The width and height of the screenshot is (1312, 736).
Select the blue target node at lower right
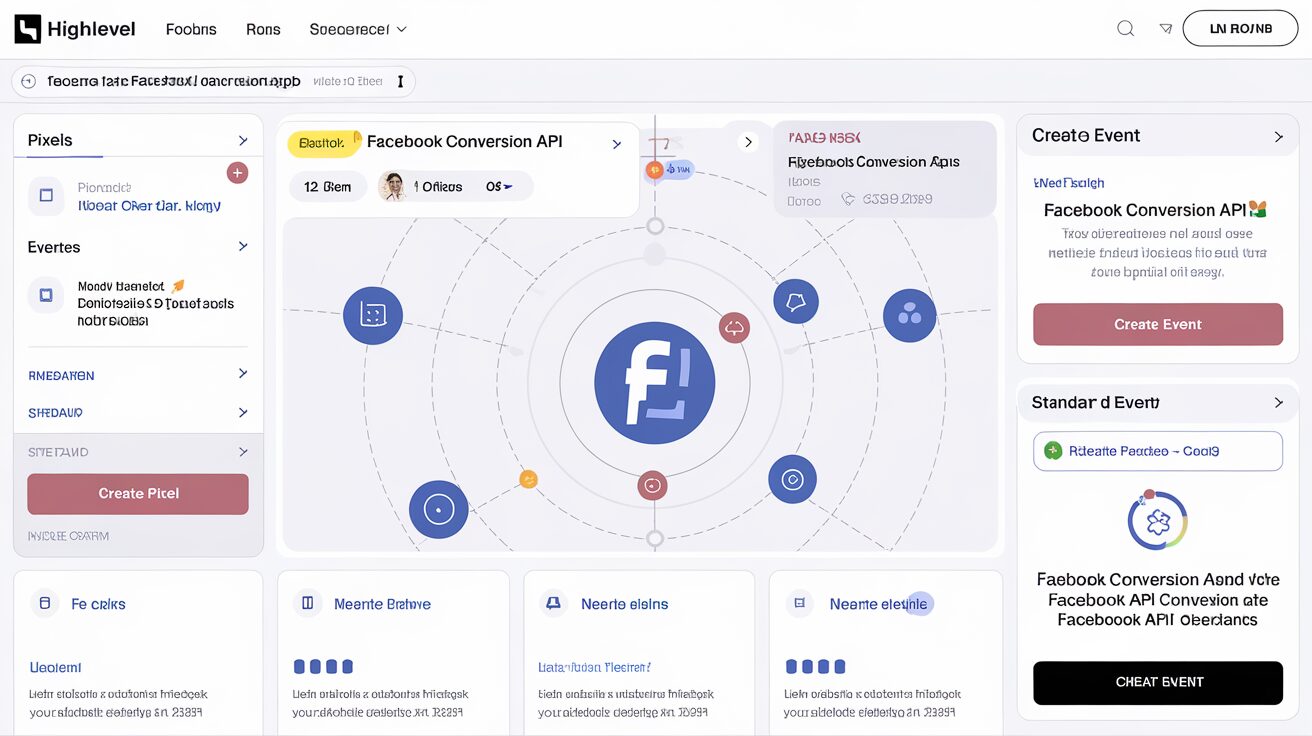click(792, 479)
